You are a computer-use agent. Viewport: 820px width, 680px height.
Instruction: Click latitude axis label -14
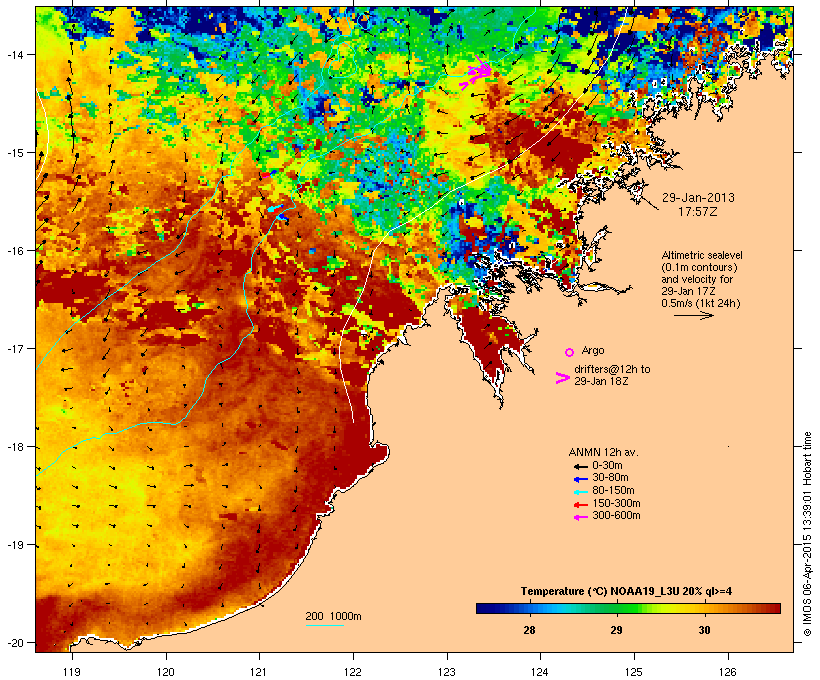click(x=15, y=55)
